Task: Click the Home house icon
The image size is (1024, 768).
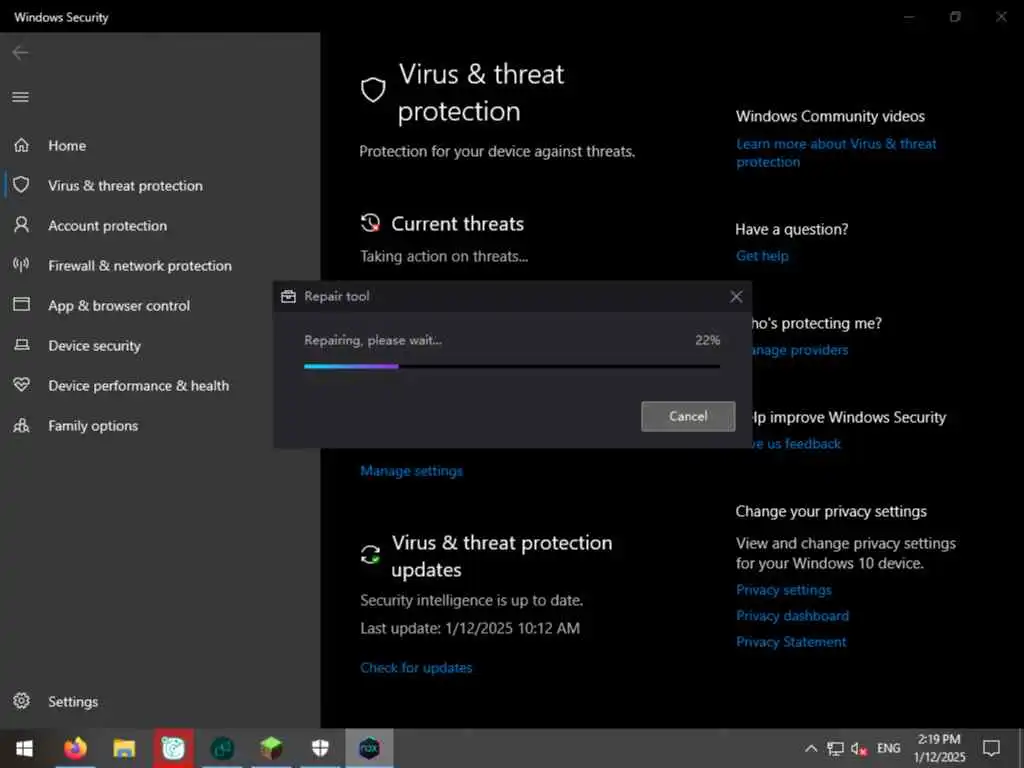Action: coord(22,145)
